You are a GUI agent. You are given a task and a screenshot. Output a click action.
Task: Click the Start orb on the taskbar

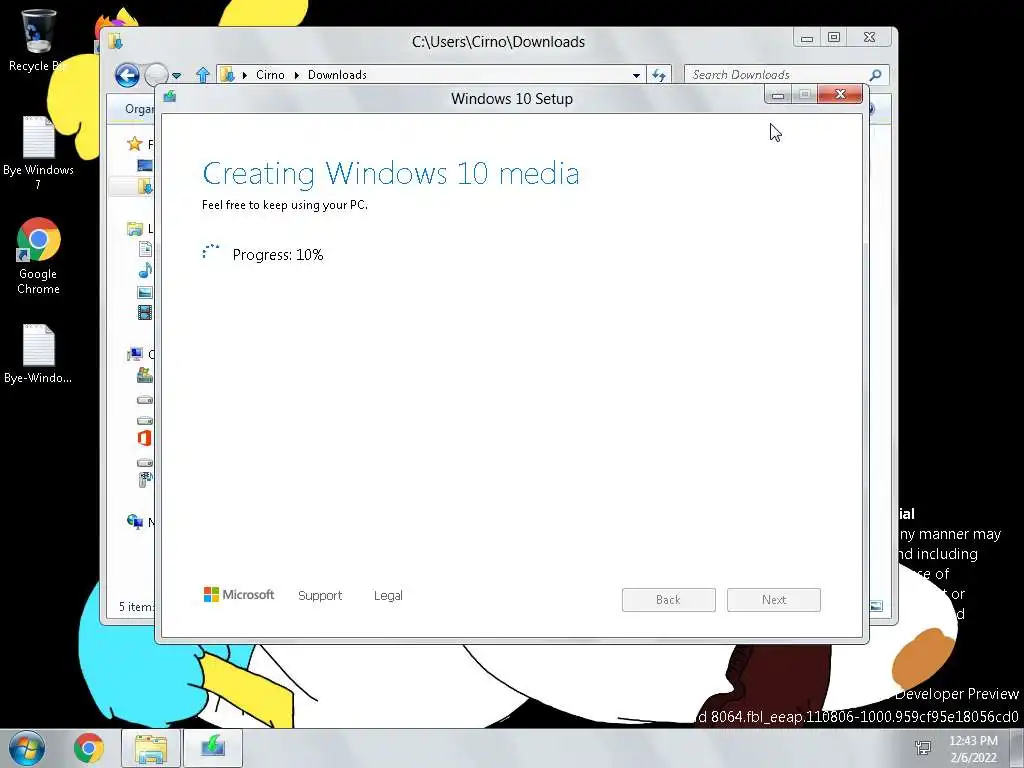click(27, 748)
